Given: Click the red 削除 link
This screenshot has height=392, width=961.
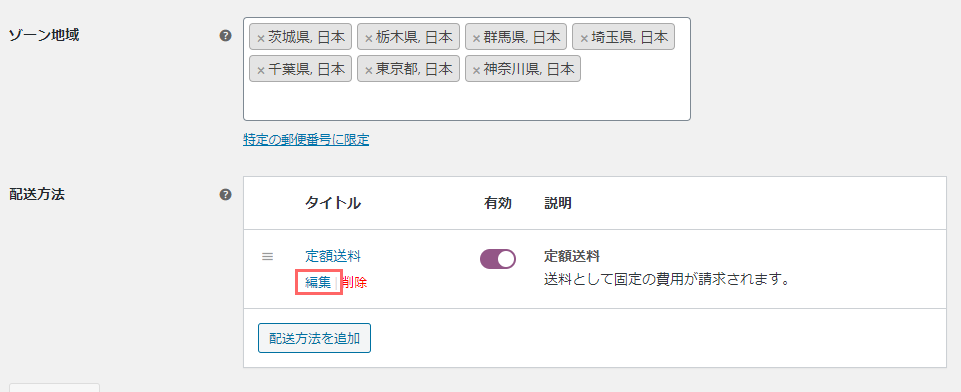Looking at the screenshot, I should click(x=354, y=282).
